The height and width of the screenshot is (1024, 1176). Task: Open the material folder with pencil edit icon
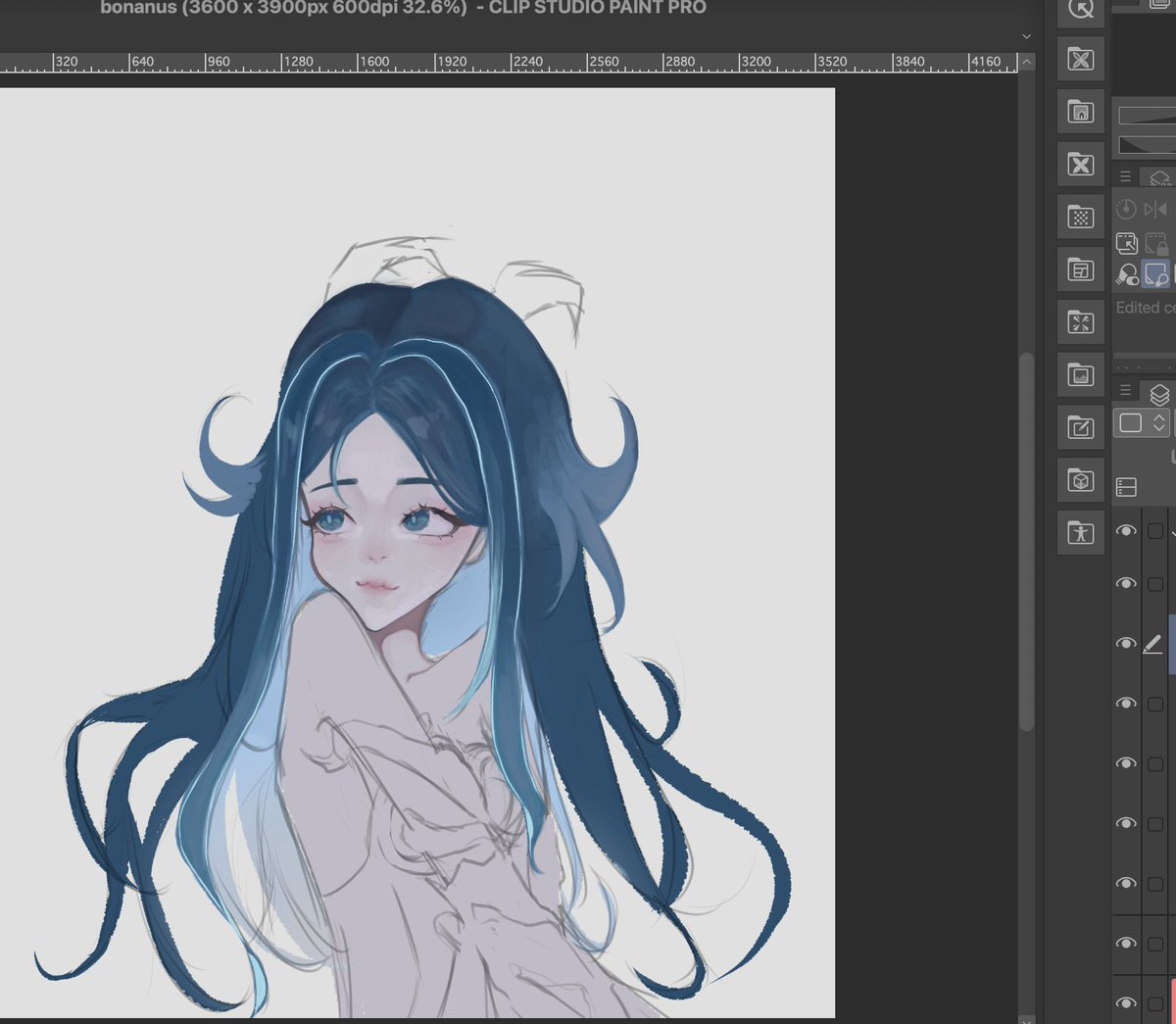[1081, 428]
